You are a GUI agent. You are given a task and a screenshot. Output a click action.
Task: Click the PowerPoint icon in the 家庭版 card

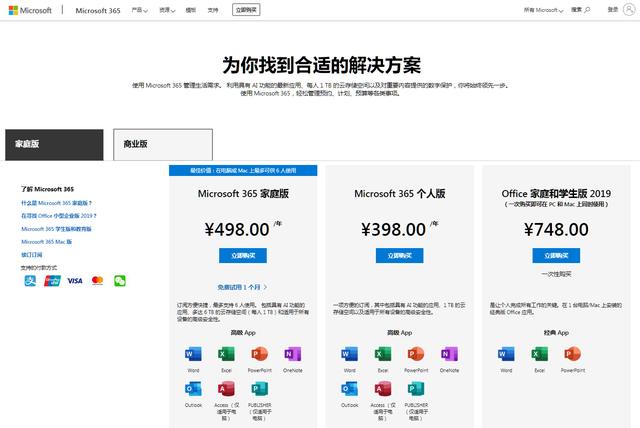point(260,354)
